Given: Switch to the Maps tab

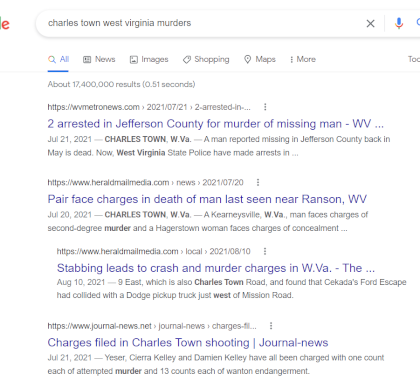Looking at the screenshot, I should [x=260, y=59].
